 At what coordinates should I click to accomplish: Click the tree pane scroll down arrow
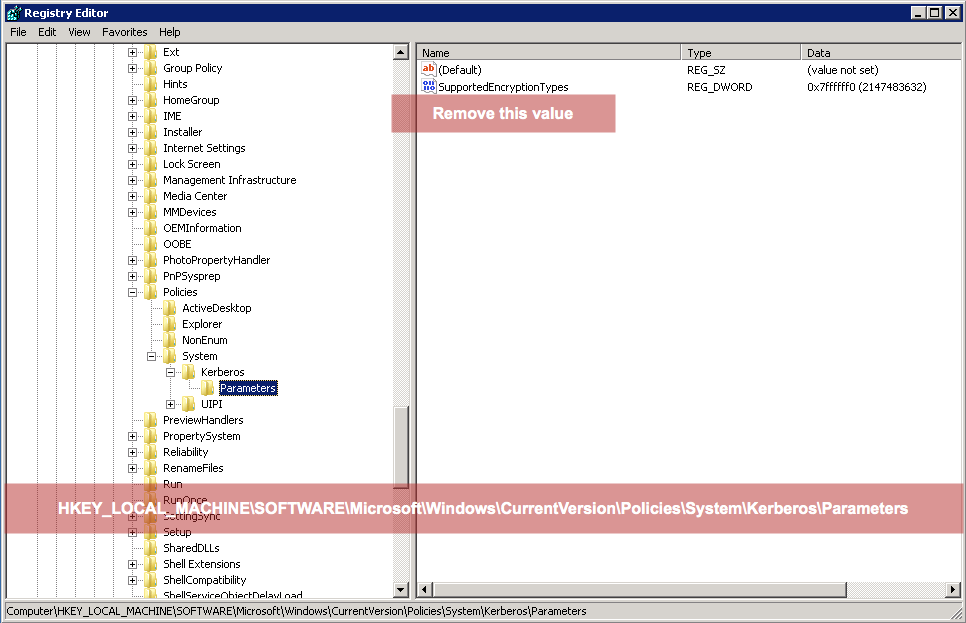400,590
